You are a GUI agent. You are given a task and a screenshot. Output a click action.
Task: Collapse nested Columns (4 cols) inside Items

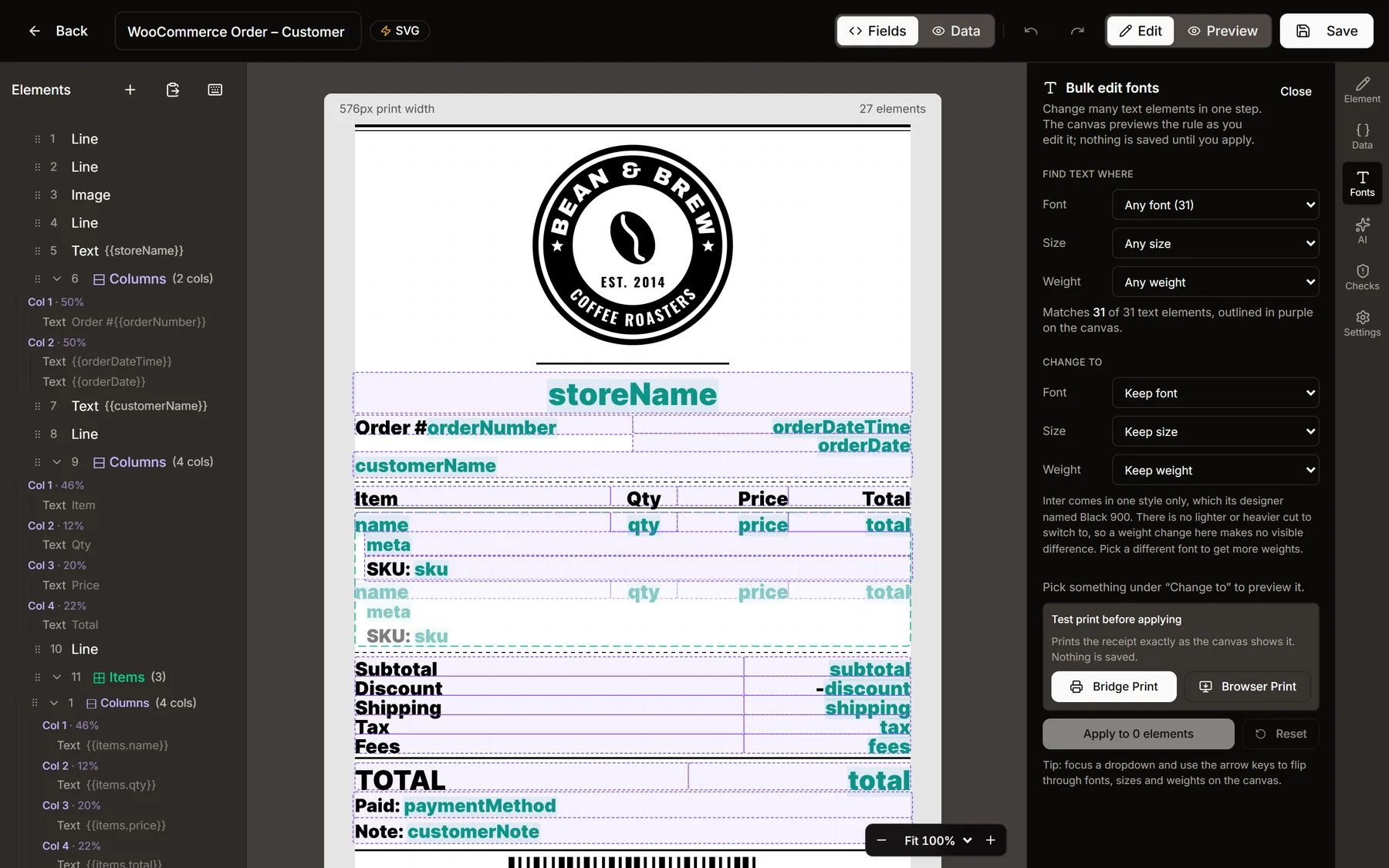54,703
